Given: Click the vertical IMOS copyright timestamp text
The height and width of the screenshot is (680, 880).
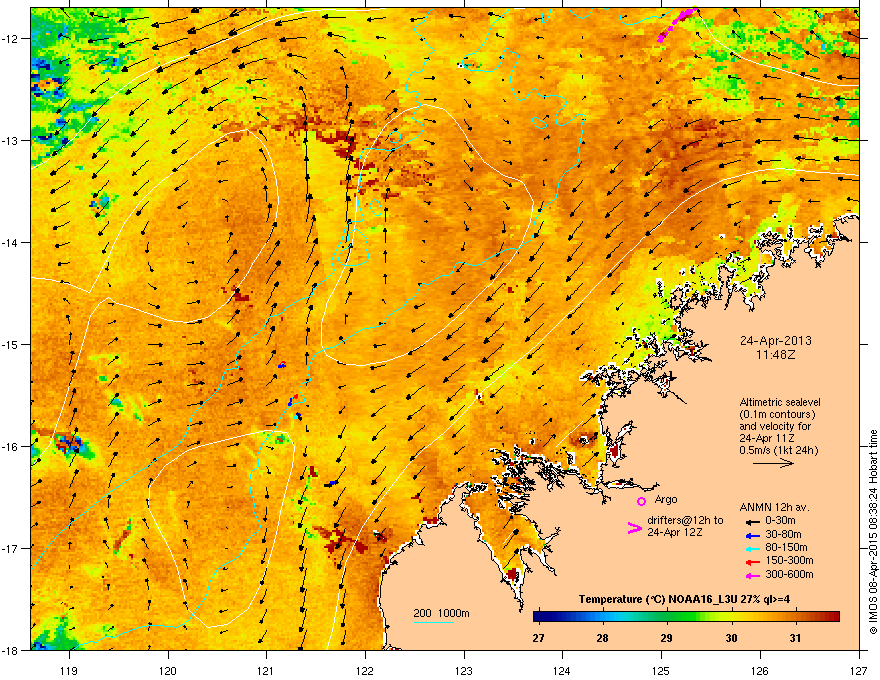Looking at the screenshot, I should pos(873,531).
